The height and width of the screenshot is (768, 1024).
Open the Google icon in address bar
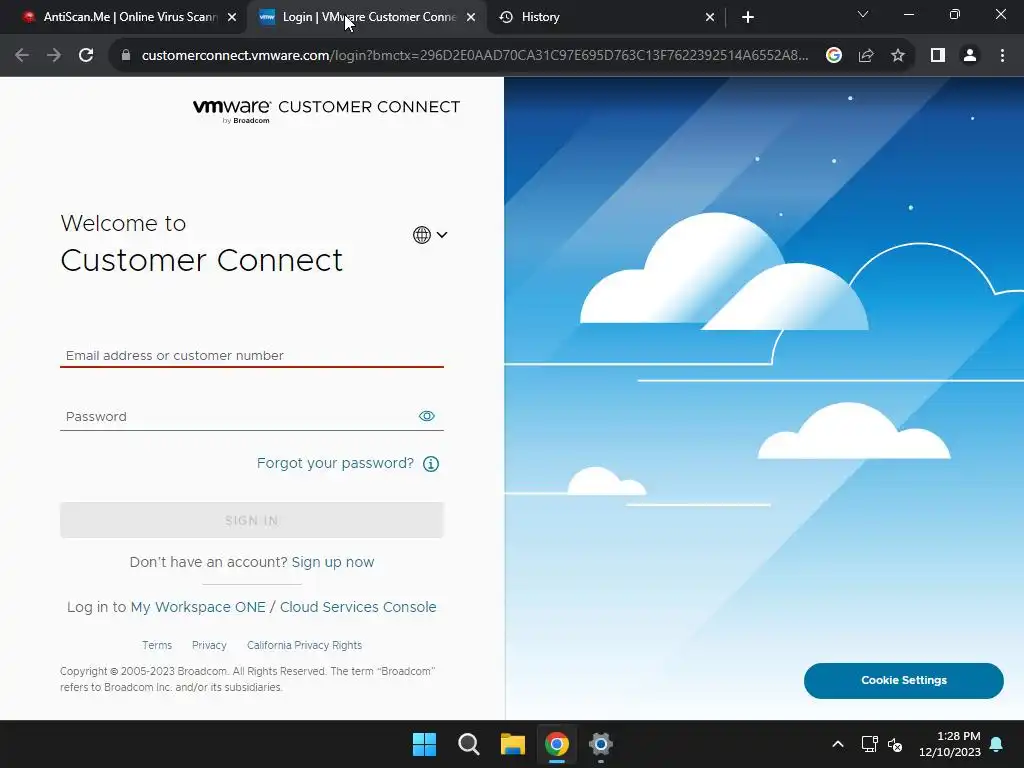pyautogui.click(x=834, y=56)
